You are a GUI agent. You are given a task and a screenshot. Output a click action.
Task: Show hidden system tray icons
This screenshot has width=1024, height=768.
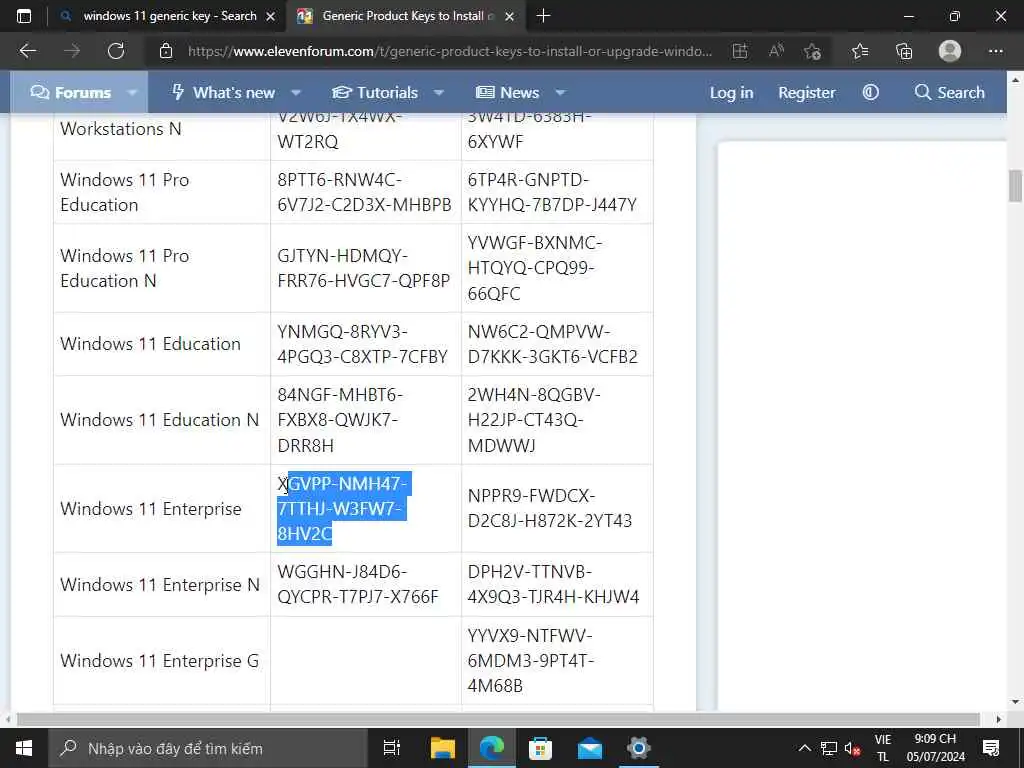click(805, 748)
